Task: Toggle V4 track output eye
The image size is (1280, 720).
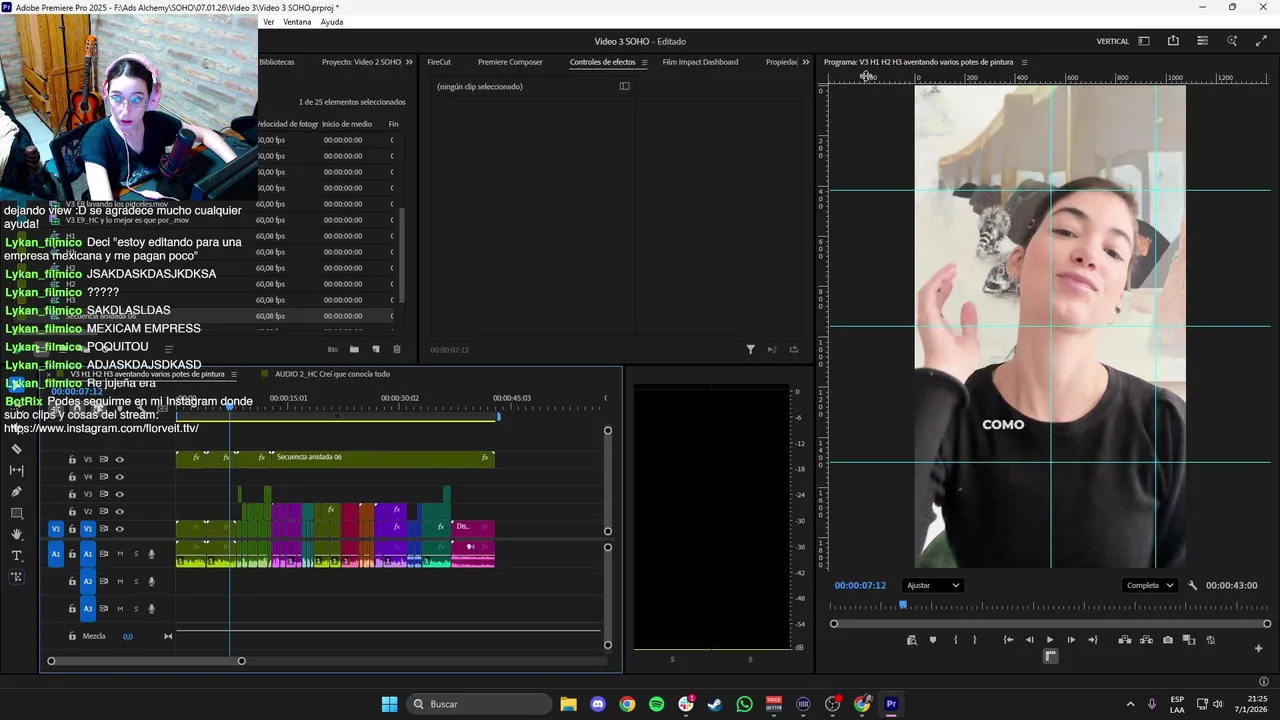Action: point(119,477)
